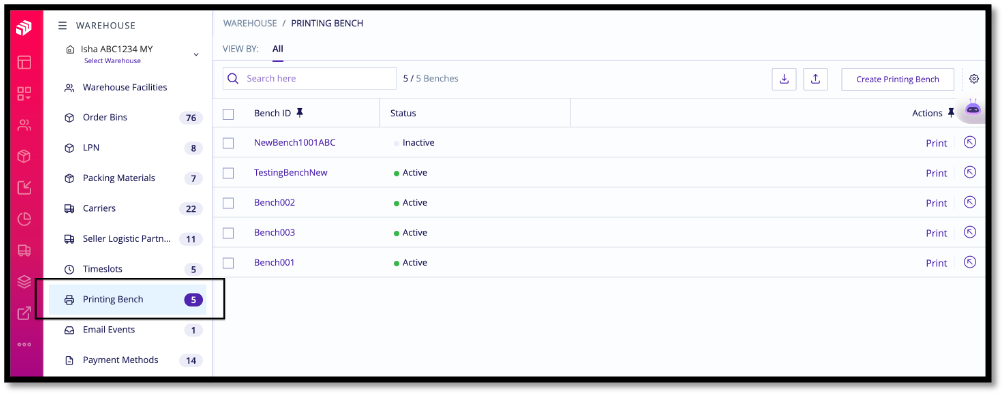Focus the Search here field

click(310, 79)
